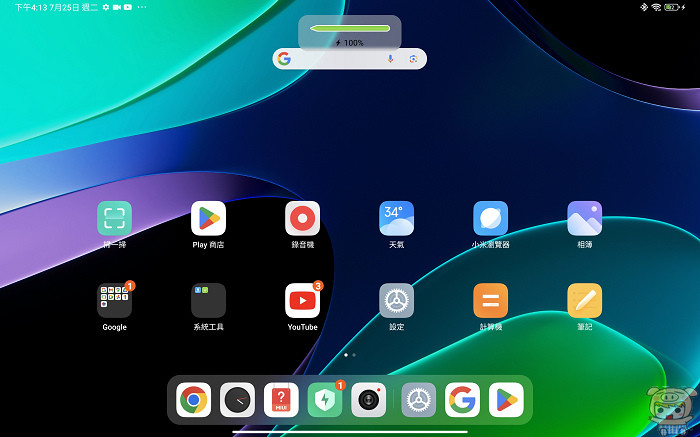The image size is (700, 437).
Task: Tap the screen recording icon in status bar
Action: click(x=117, y=7)
